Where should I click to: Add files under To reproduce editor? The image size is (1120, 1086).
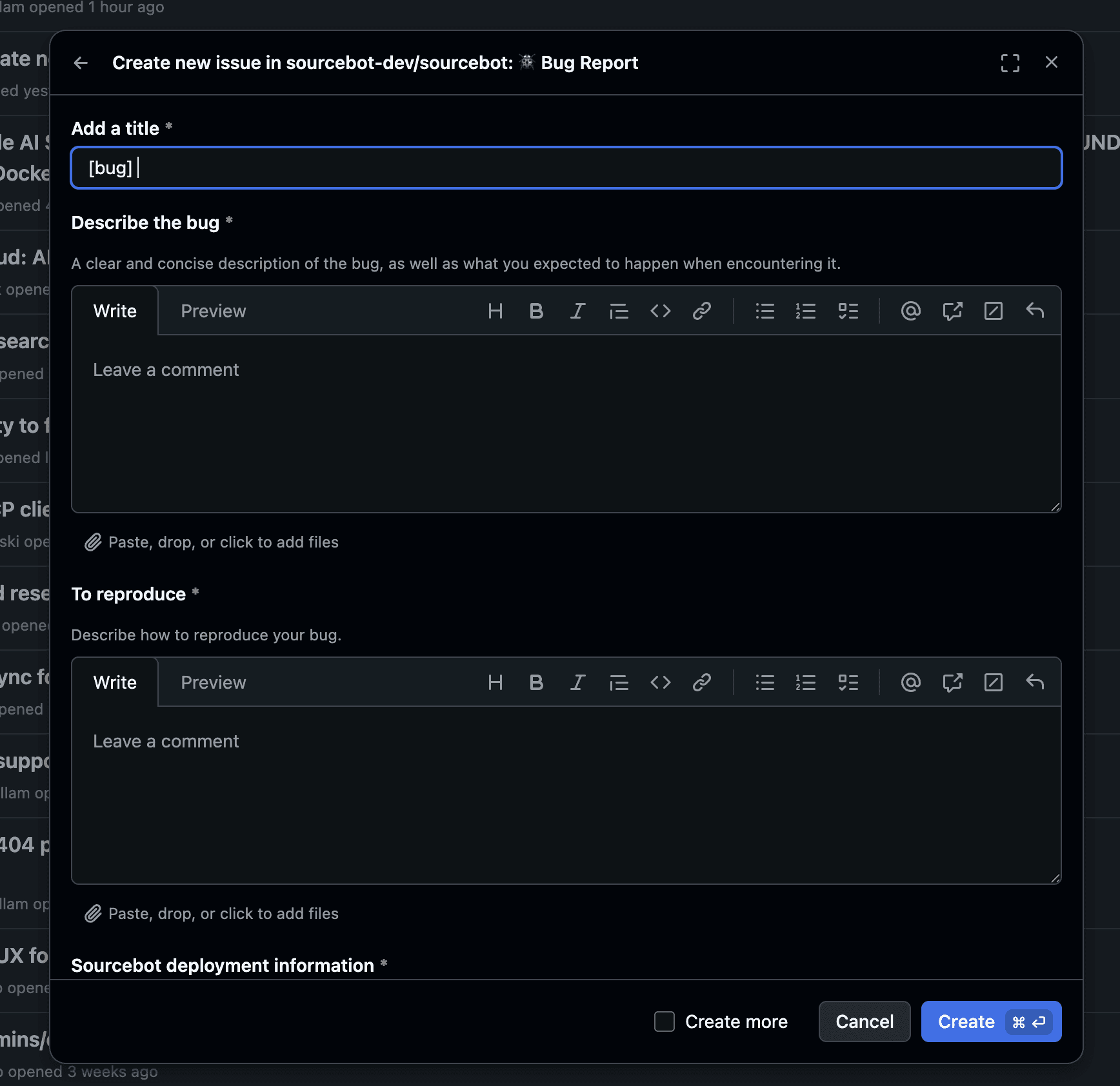coord(212,914)
